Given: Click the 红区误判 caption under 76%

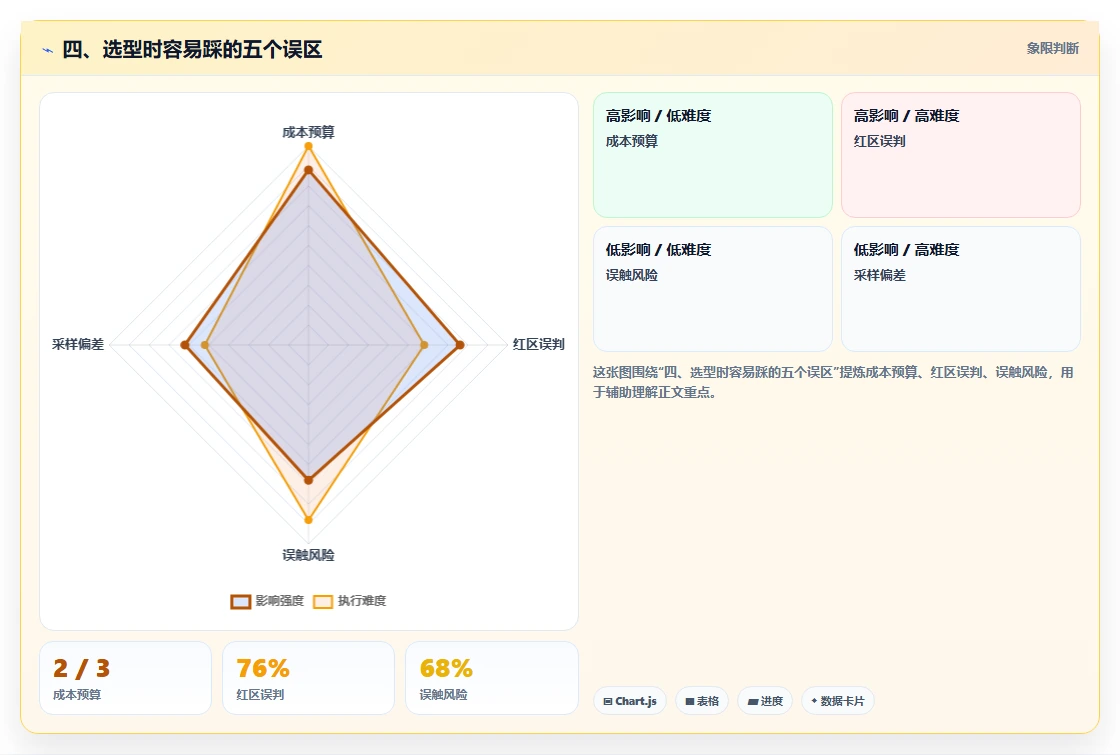Looking at the screenshot, I should click(x=260, y=694).
